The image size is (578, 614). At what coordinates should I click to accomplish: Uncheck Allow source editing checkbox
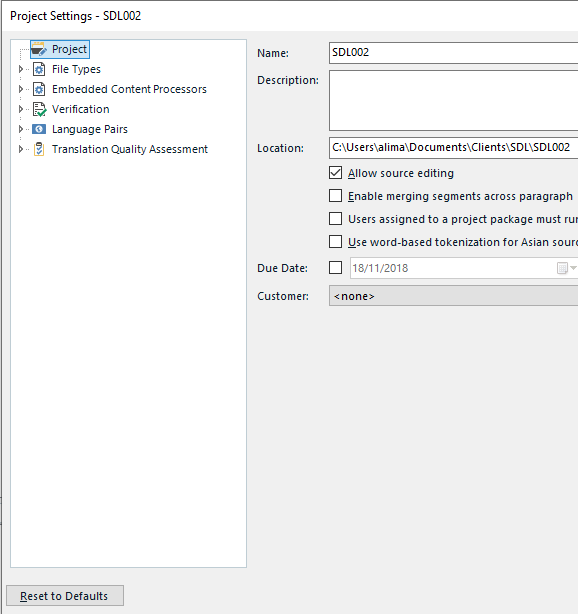pyautogui.click(x=335, y=173)
